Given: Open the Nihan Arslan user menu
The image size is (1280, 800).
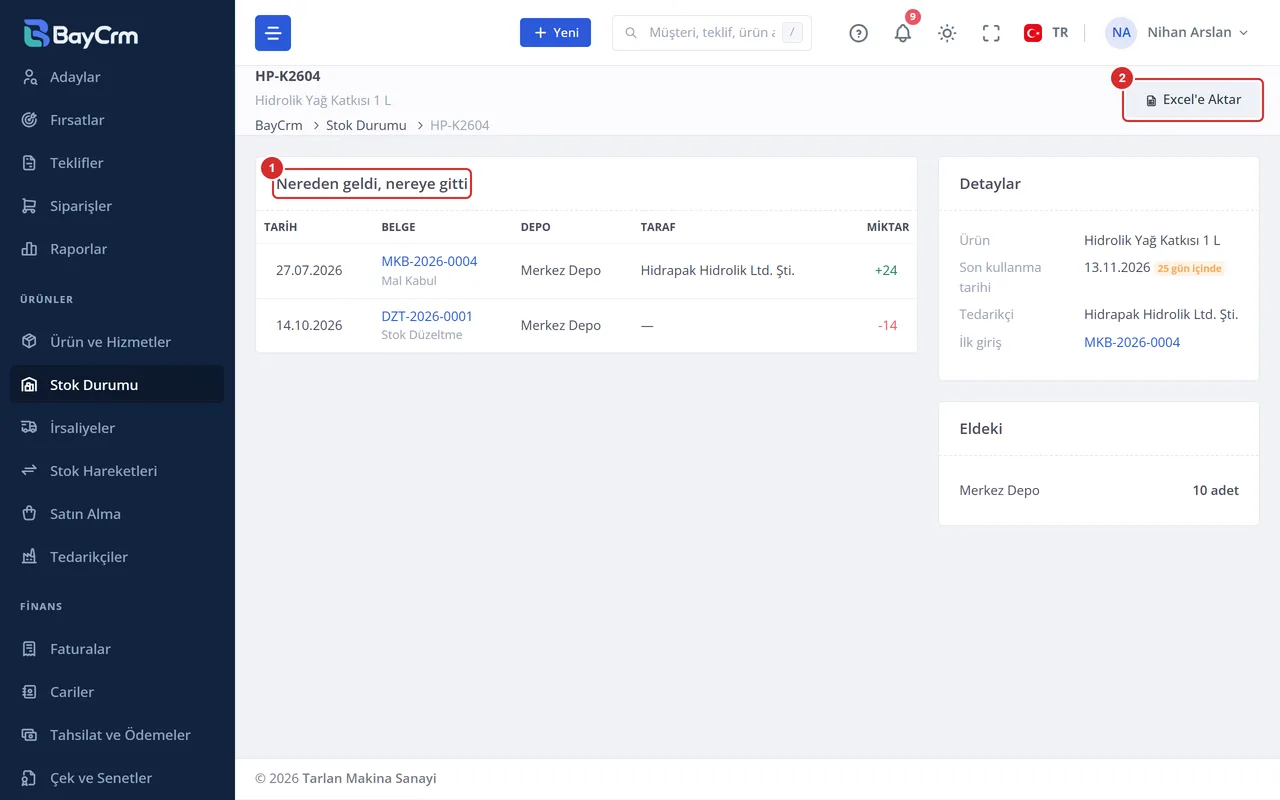Looking at the screenshot, I should (x=1177, y=33).
